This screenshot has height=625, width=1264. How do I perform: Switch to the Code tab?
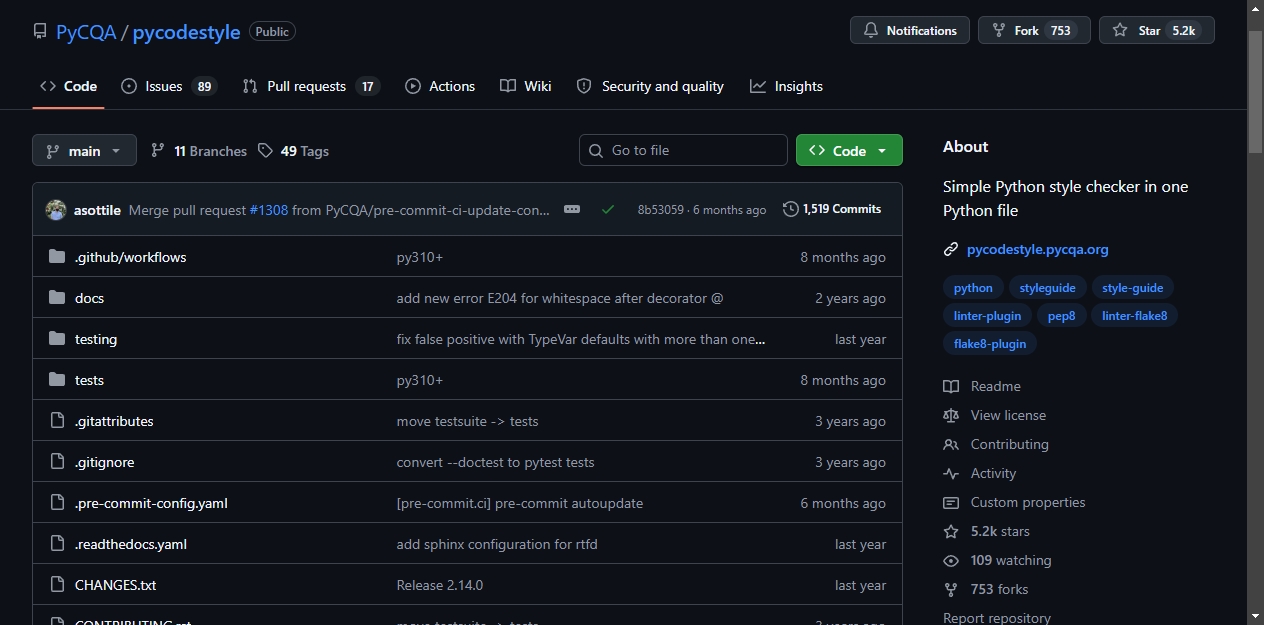[x=68, y=86]
